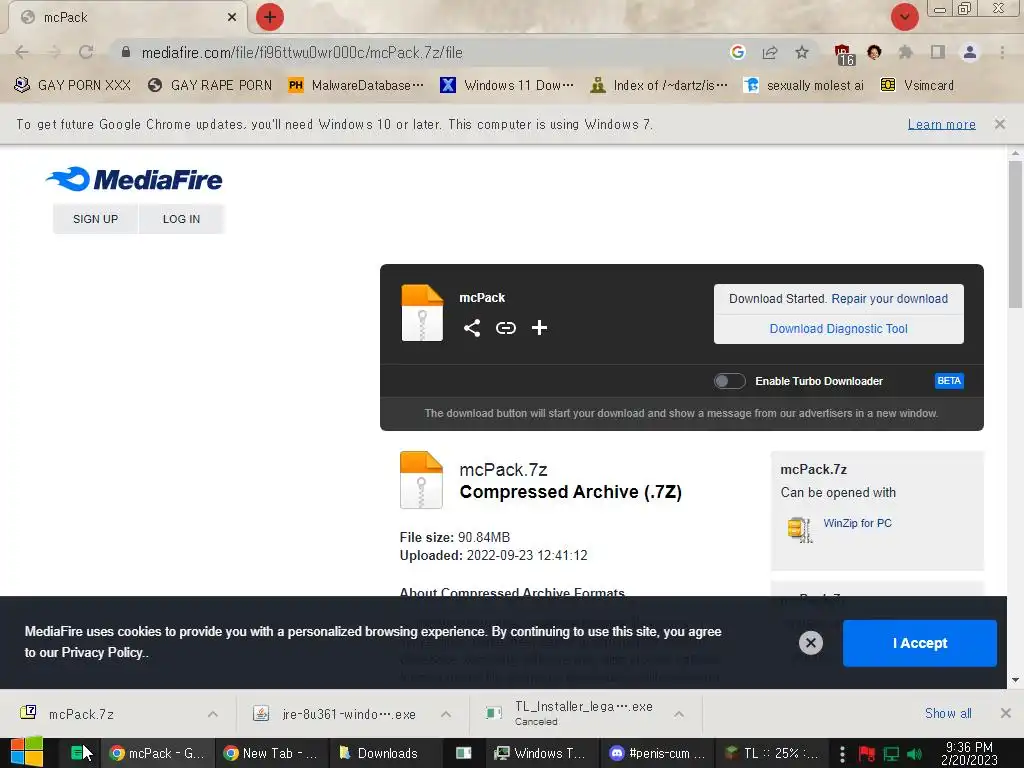Open the Windows Start button
This screenshot has height=768, width=1024.
(x=27, y=752)
